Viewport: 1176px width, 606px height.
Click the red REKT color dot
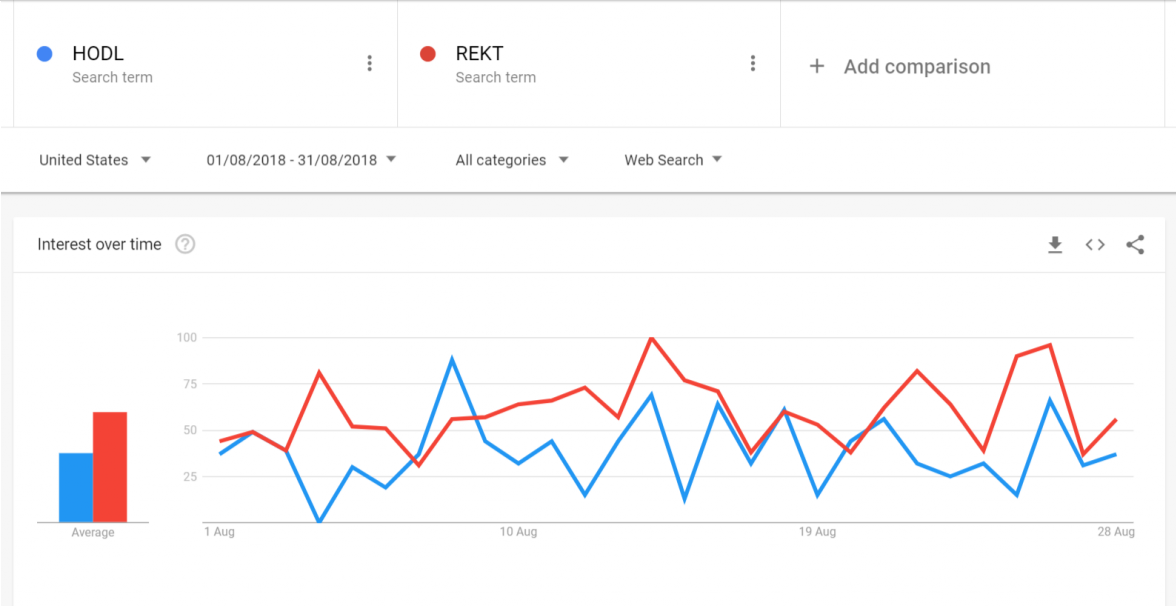(428, 54)
